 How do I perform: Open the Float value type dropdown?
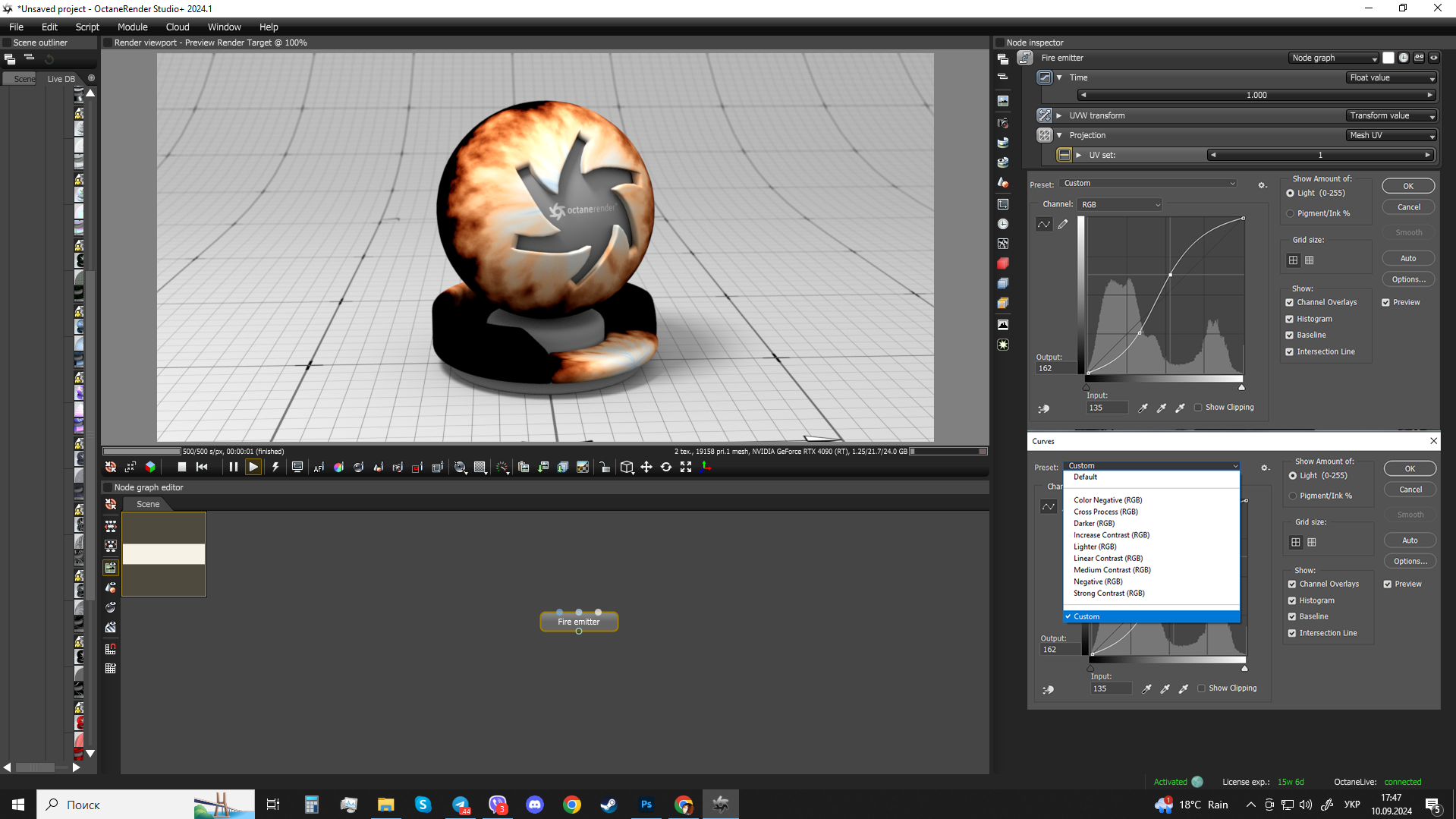pos(1392,77)
